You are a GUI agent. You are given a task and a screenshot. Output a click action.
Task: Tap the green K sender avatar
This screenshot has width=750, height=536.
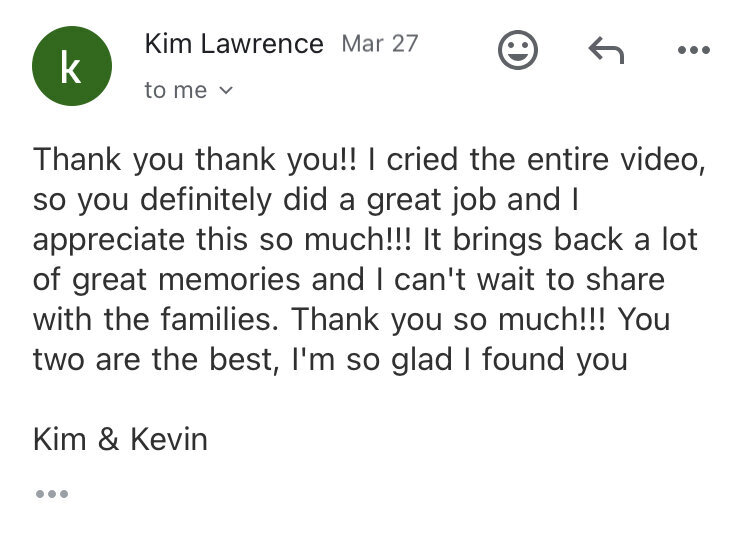tap(72, 66)
